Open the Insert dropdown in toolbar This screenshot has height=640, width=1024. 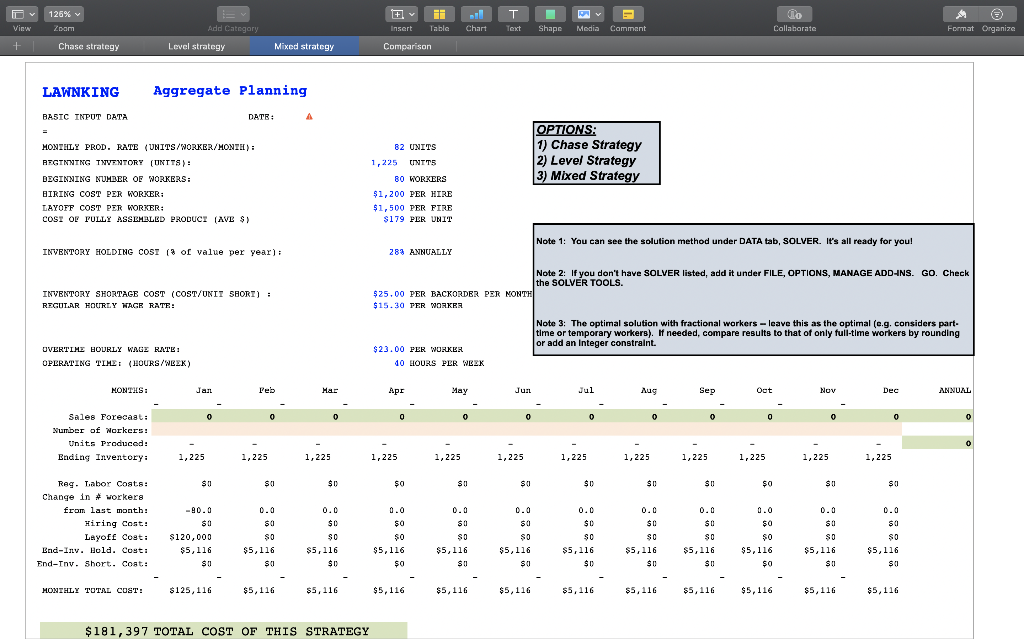pos(401,14)
